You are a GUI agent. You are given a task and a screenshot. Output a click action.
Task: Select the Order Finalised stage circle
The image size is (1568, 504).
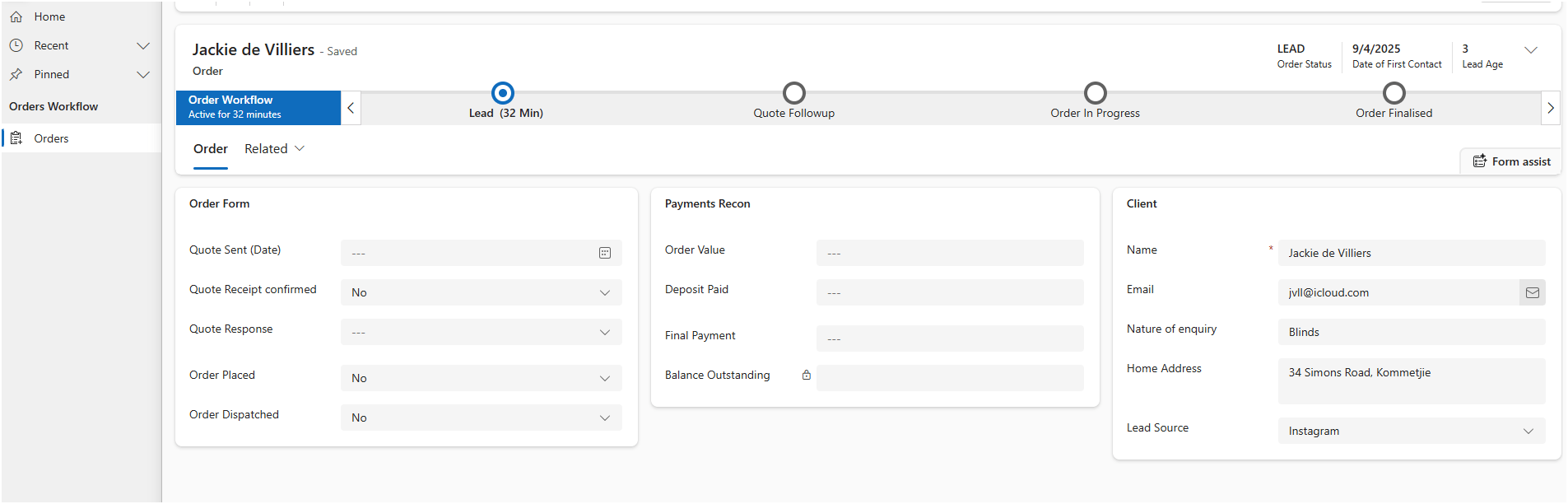pyautogui.click(x=1394, y=93)
